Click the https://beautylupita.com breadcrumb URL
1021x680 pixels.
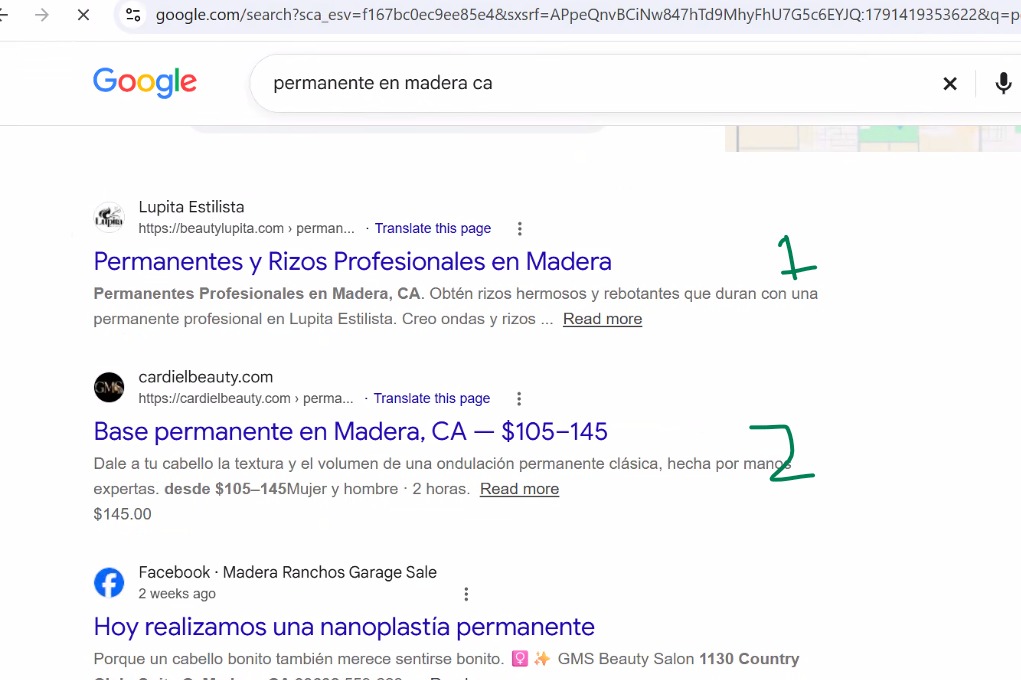pyautogui.click(x=246, y=229)
